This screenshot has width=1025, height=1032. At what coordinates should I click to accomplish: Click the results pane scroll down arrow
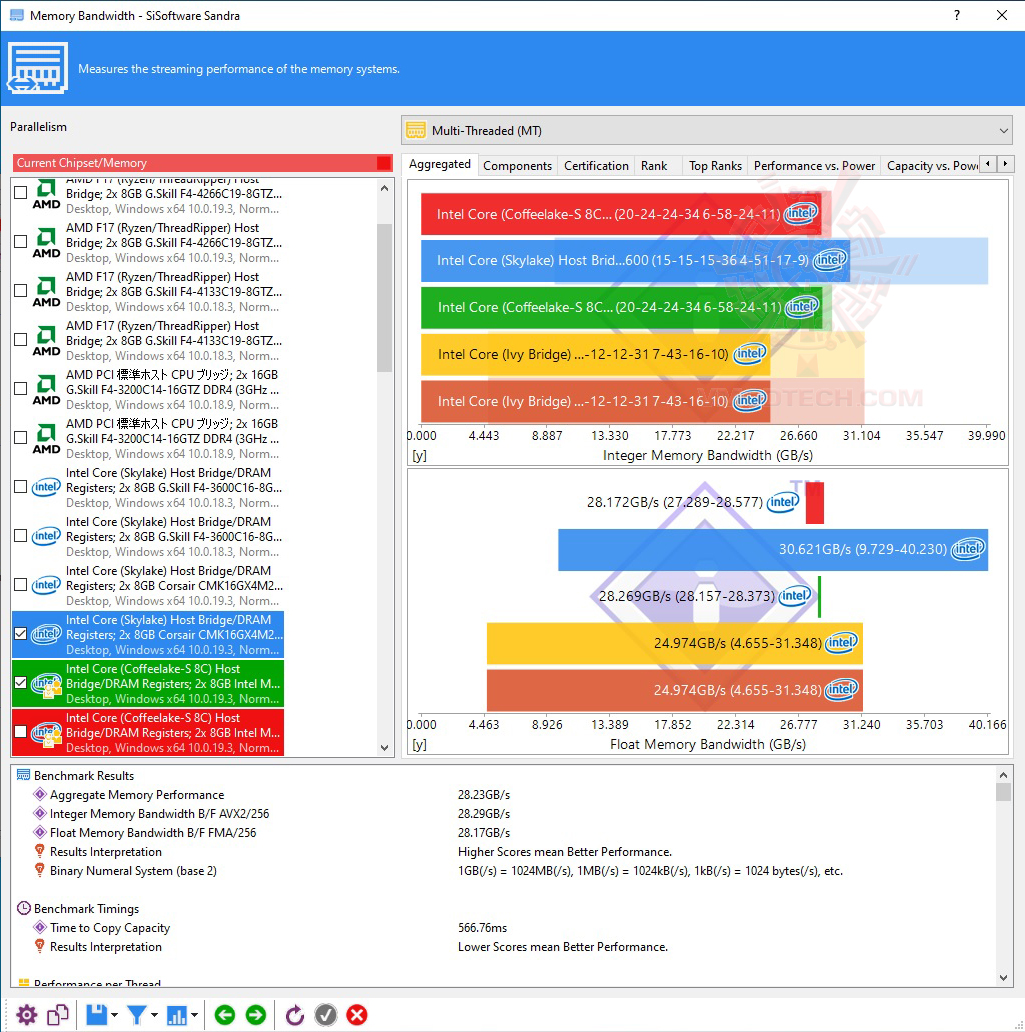1003,978
